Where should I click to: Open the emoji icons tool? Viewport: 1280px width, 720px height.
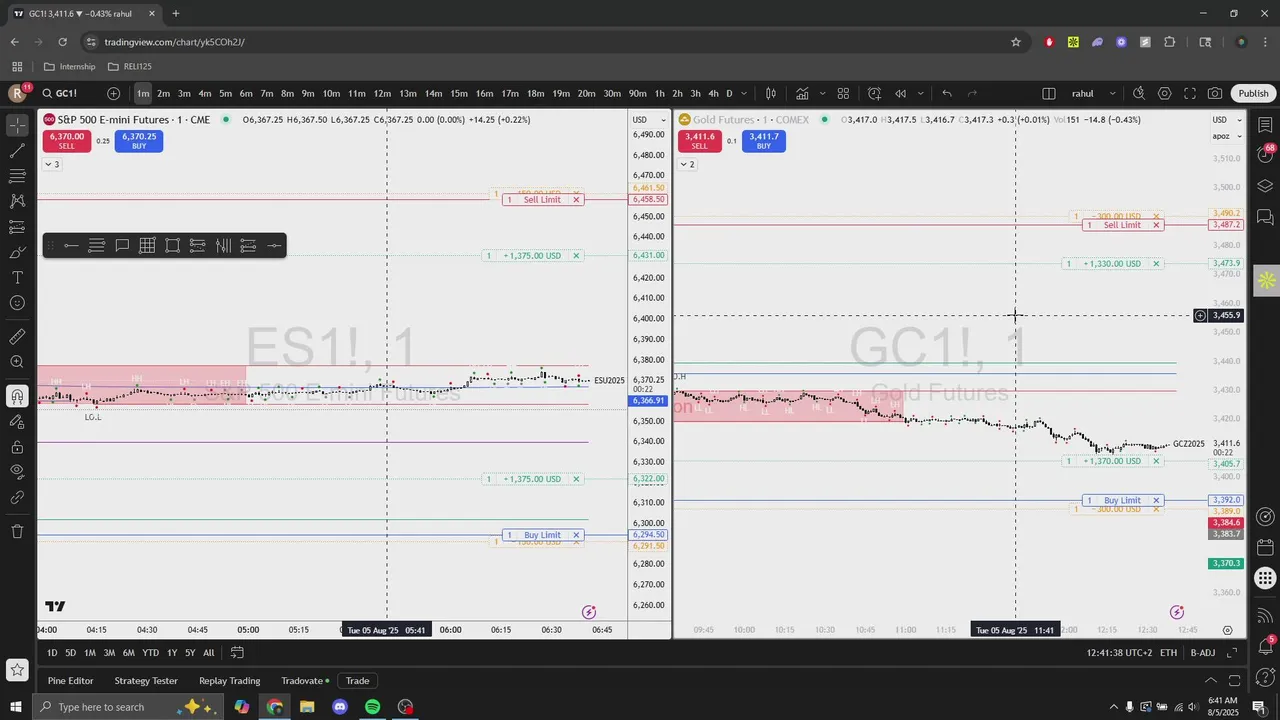[x=17, y=303]
